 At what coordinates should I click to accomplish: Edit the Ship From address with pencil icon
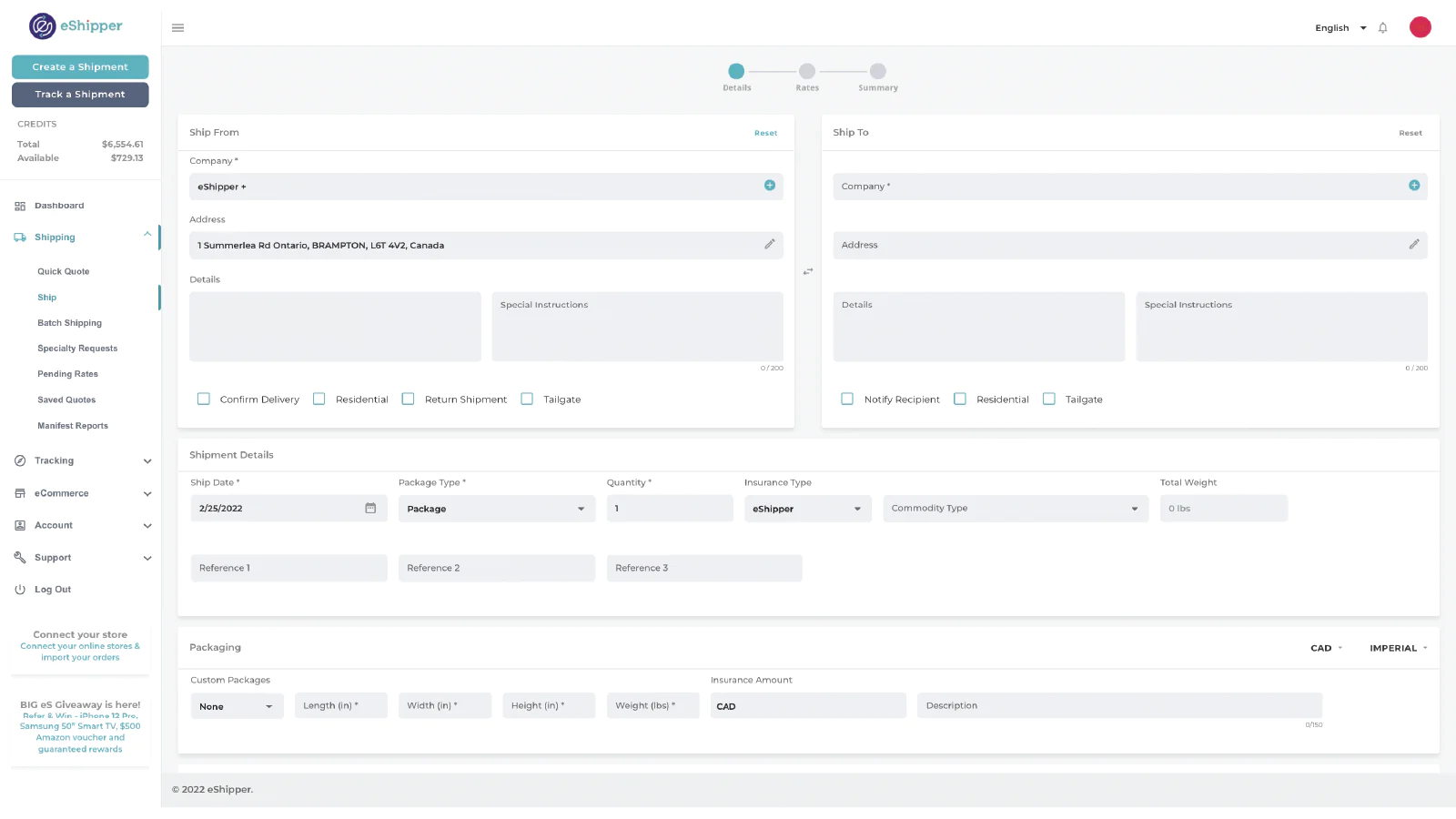(x=770, y=244)
